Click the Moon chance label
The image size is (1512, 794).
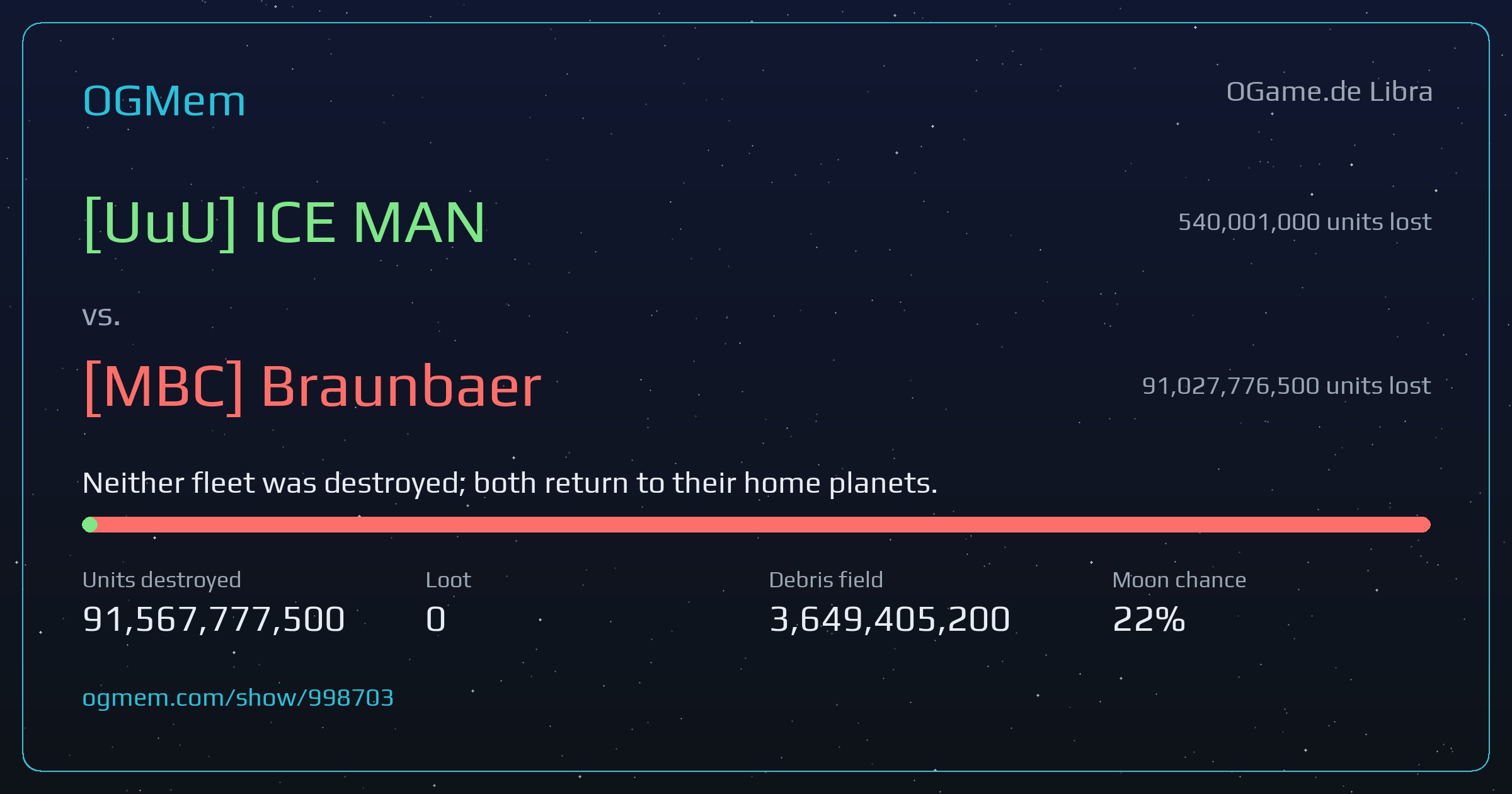1179,580
